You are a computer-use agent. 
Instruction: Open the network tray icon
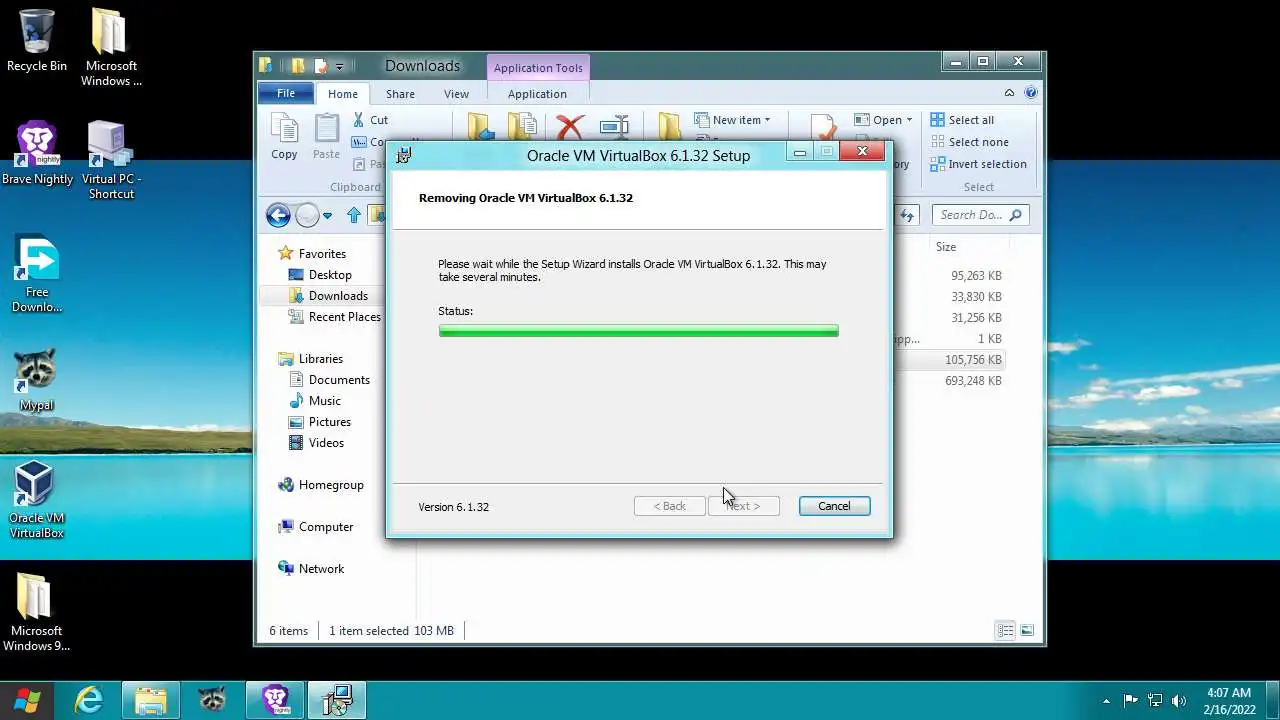tap(1155, 700)
